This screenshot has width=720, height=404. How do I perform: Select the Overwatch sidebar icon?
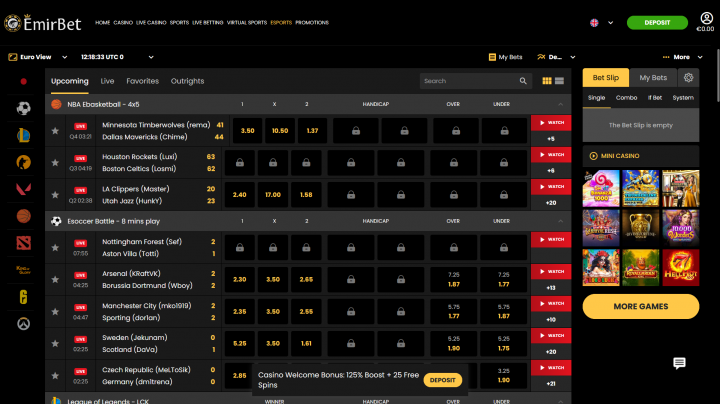point(23,324)
